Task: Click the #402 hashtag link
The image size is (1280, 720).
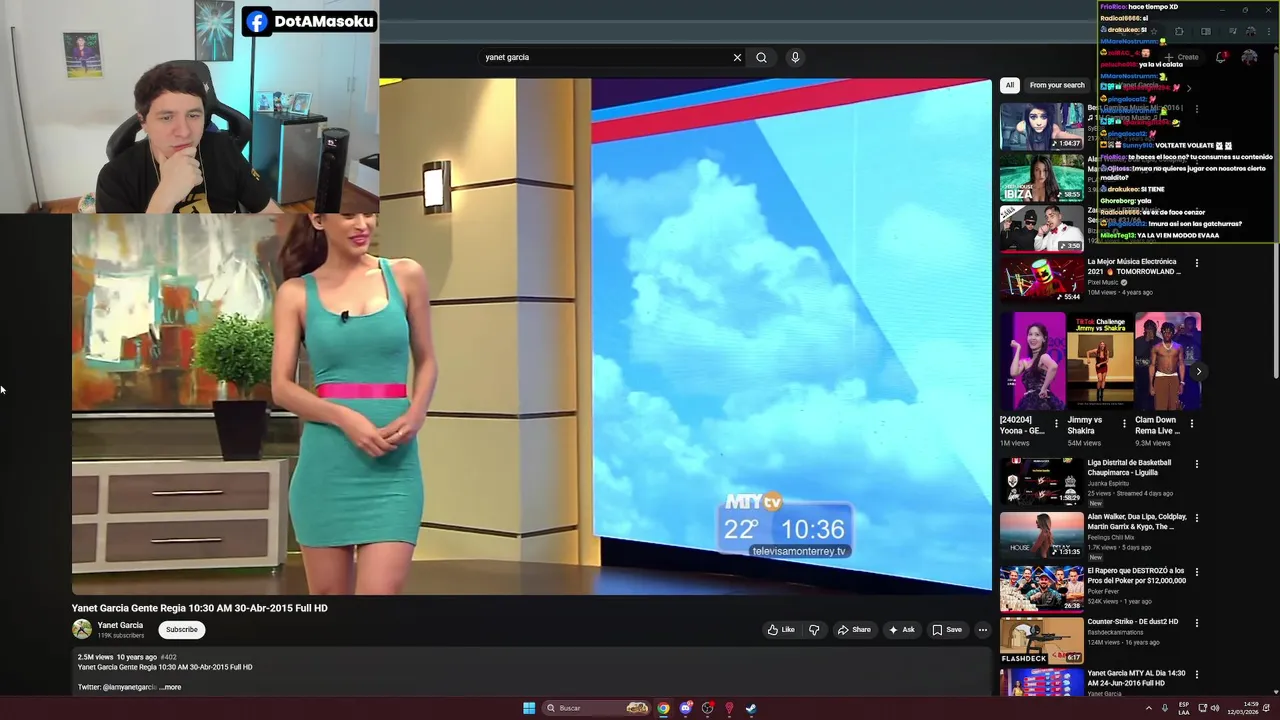Action: coord(168,657)
